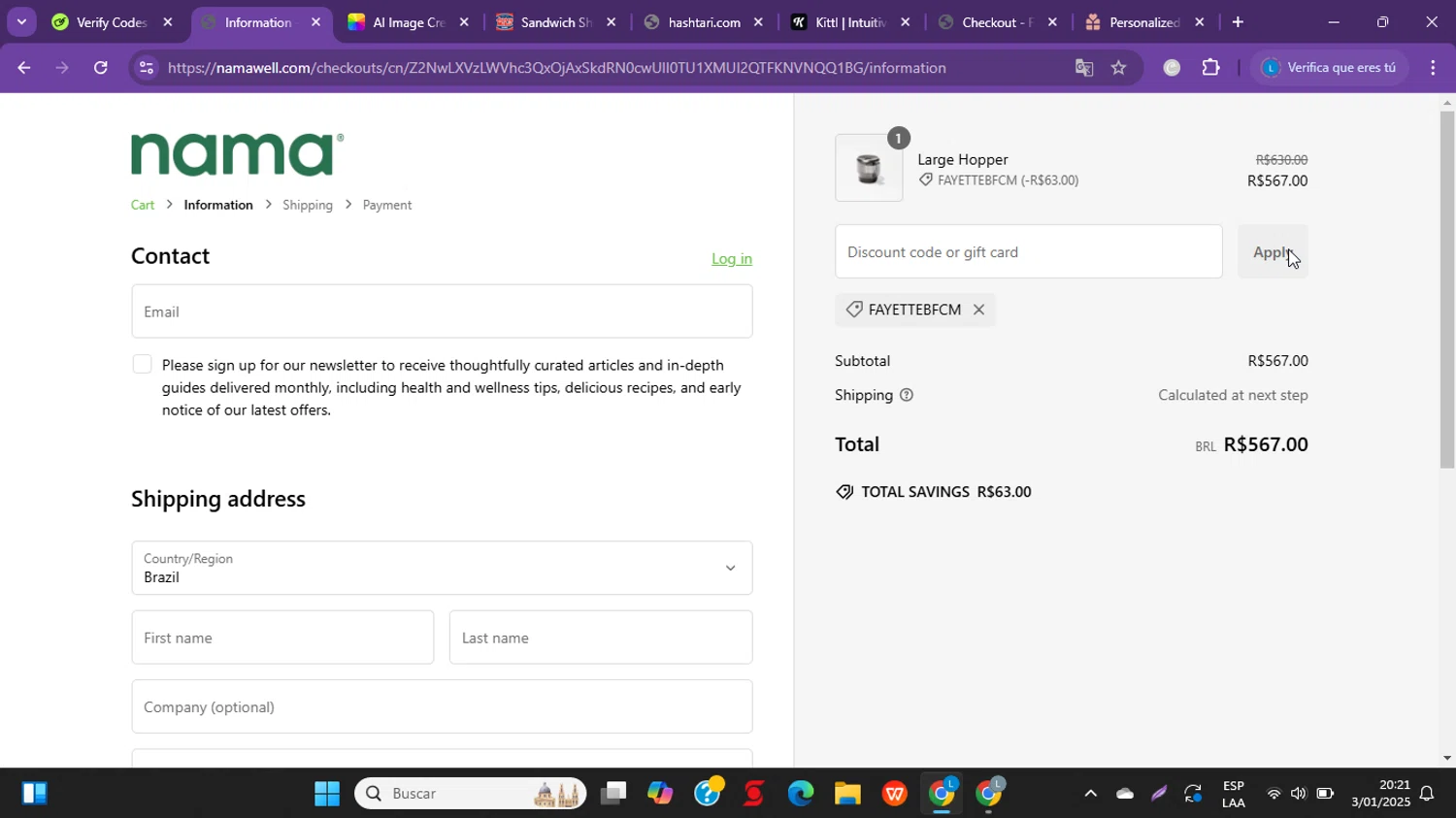Image resolution: width=1456 pixels, height=818 pixels.
Task: Open Chrome three-dot menu
Action: [1433, 68]
